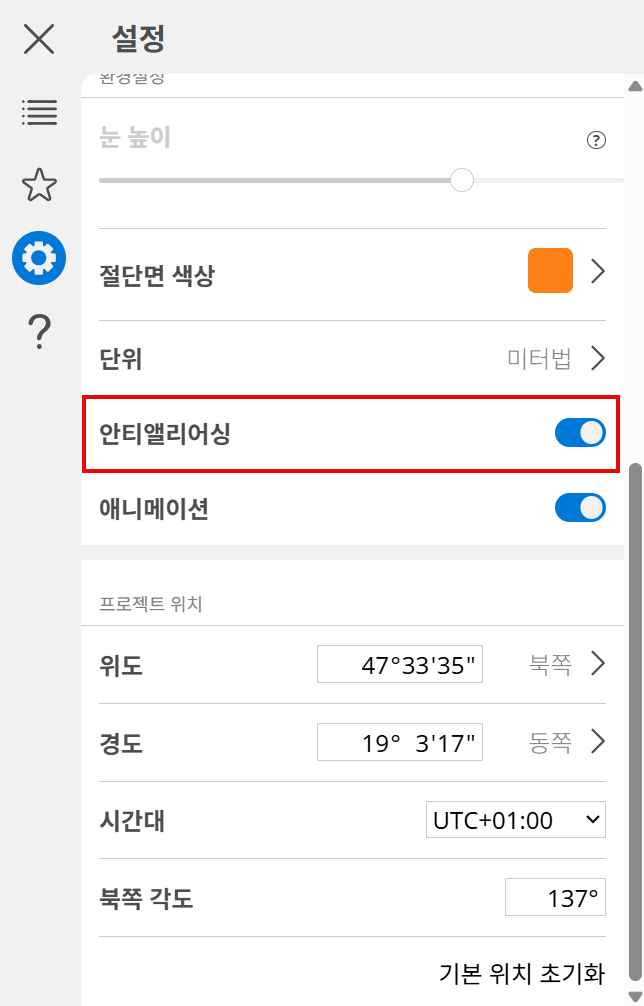Click the 북쪽 각도 angle input field

[555, 898]
